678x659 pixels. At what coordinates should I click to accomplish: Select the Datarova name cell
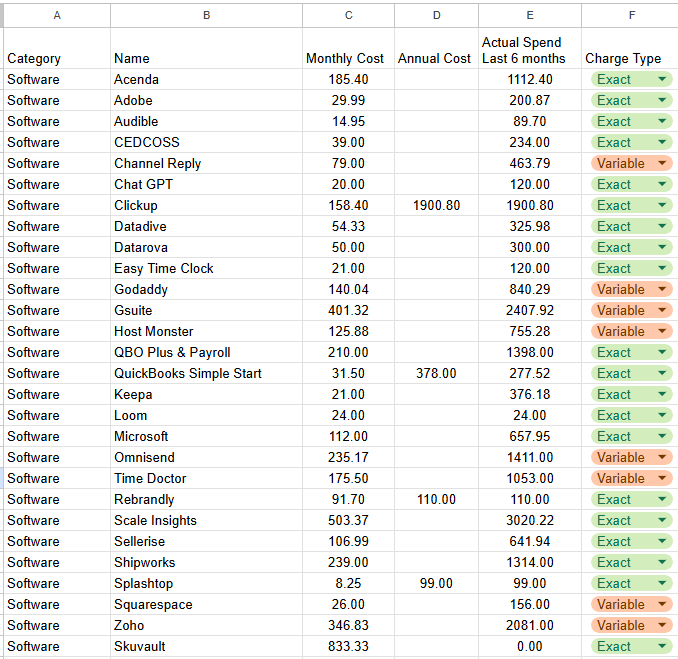pos(207,247)
